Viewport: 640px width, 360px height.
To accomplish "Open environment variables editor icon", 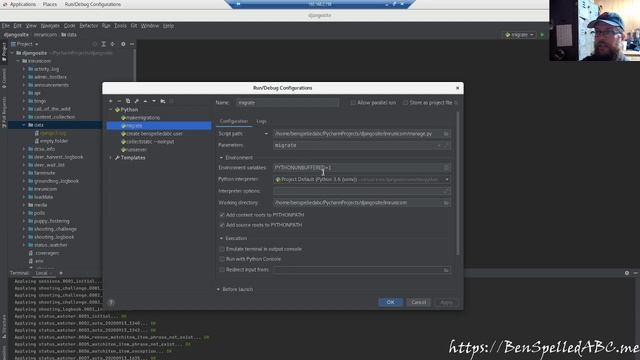I will point(446,167).
